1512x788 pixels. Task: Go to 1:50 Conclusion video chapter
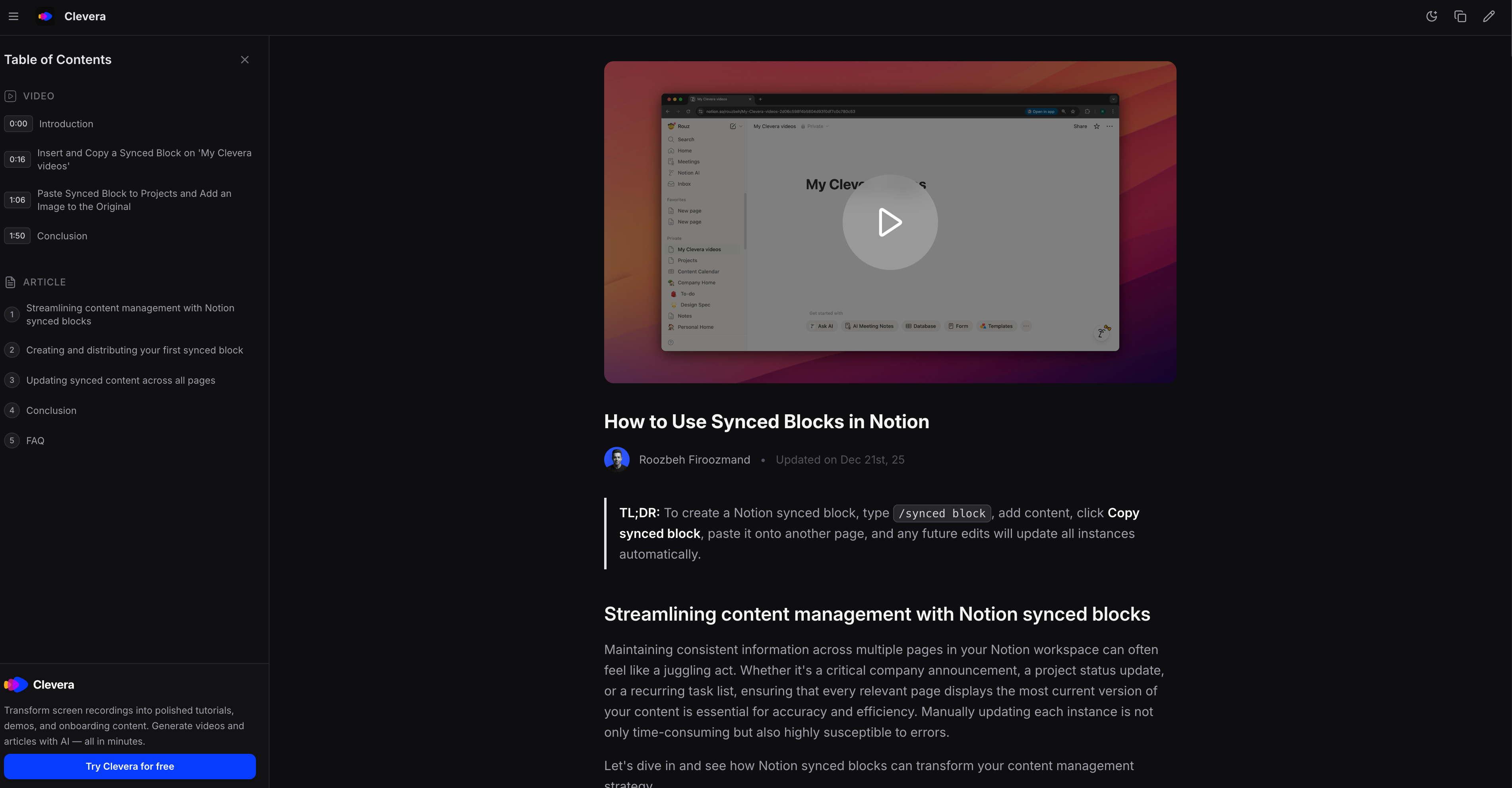(x=62, y=236)
